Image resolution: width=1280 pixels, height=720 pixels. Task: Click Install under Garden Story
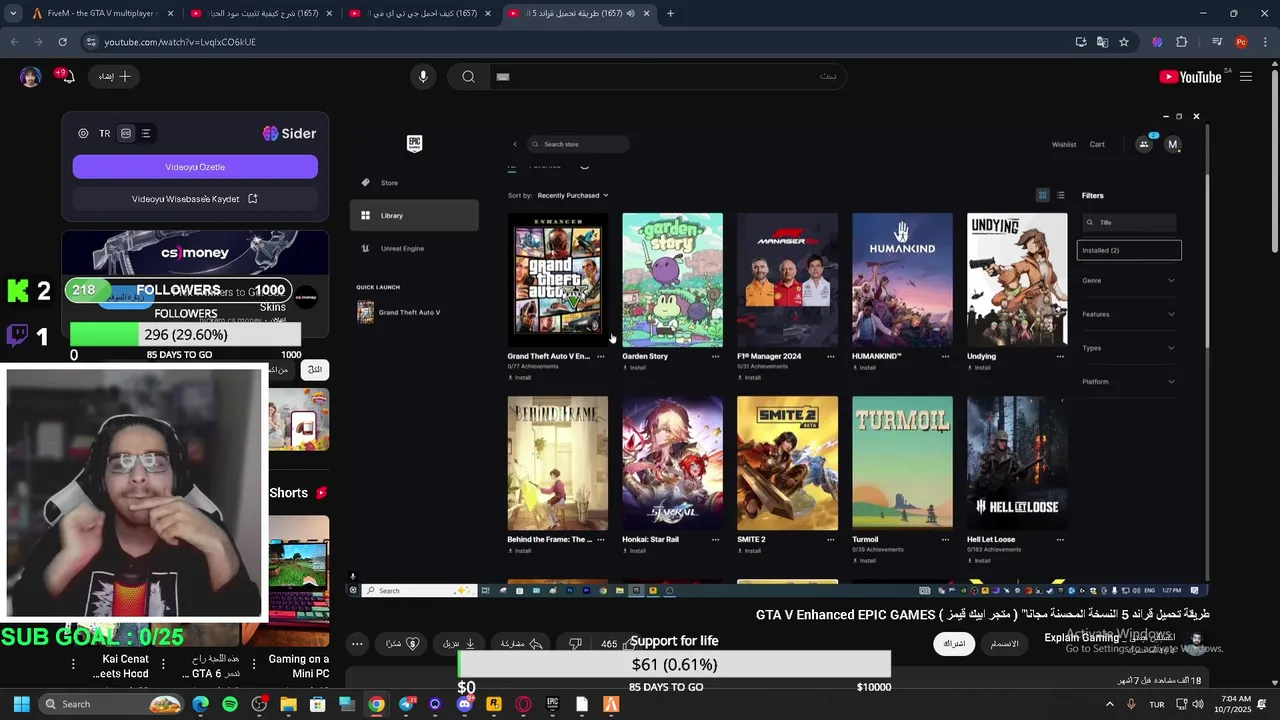(635, 368)
